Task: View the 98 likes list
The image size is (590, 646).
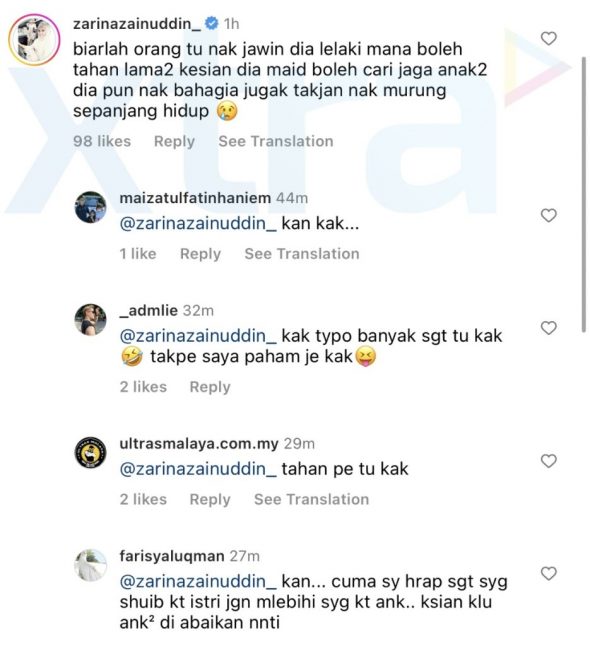Action: pyautogui.click(x=102, y=141)
